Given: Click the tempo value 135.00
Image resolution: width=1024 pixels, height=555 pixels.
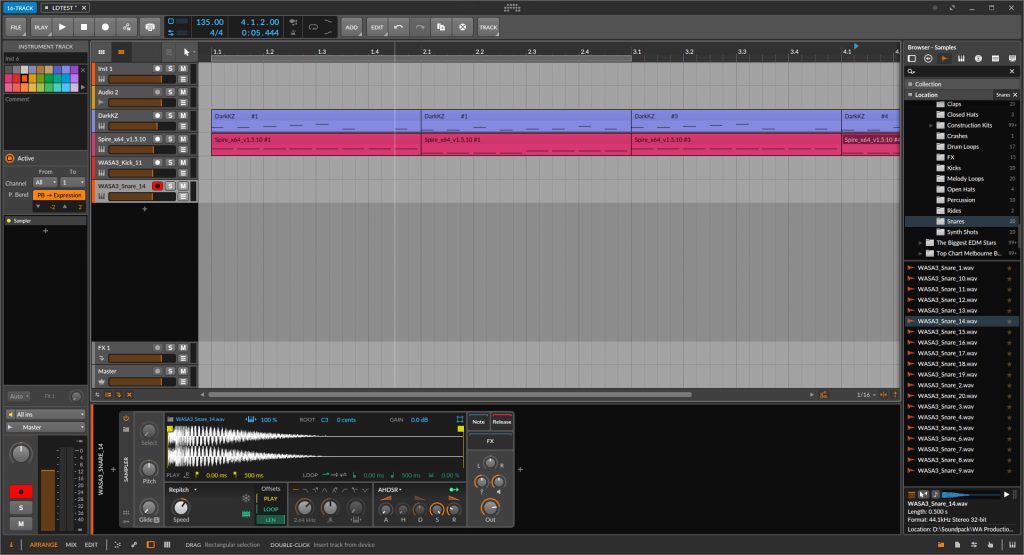Looking at the screenshot, I should coord(209,22).
